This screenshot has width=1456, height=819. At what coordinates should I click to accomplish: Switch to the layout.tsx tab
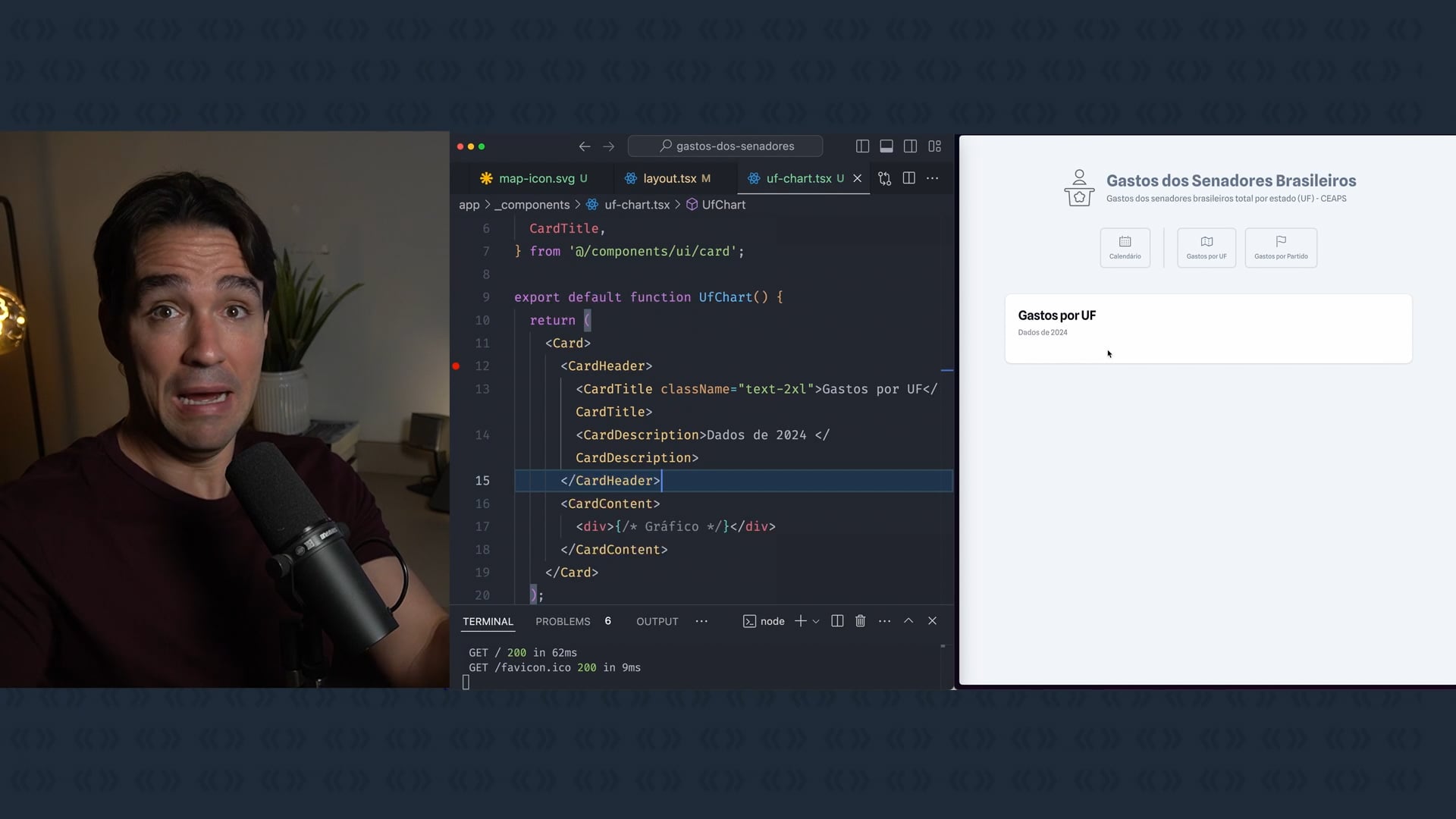[669, 179]
